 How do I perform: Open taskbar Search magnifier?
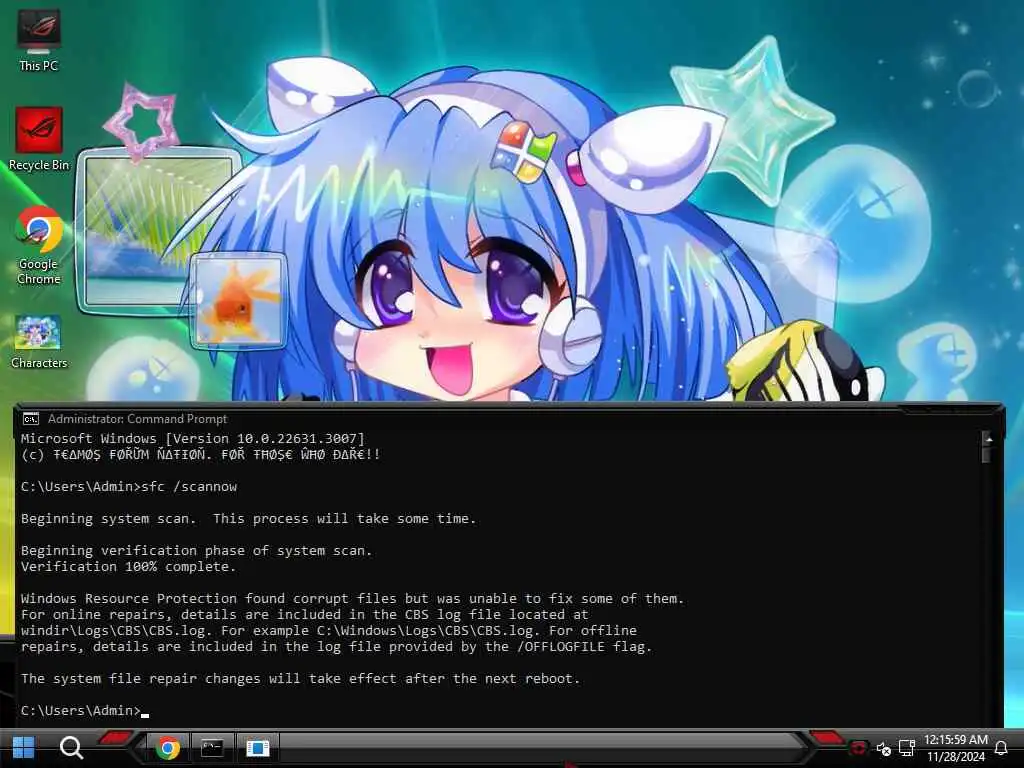[x=71, y=748]
